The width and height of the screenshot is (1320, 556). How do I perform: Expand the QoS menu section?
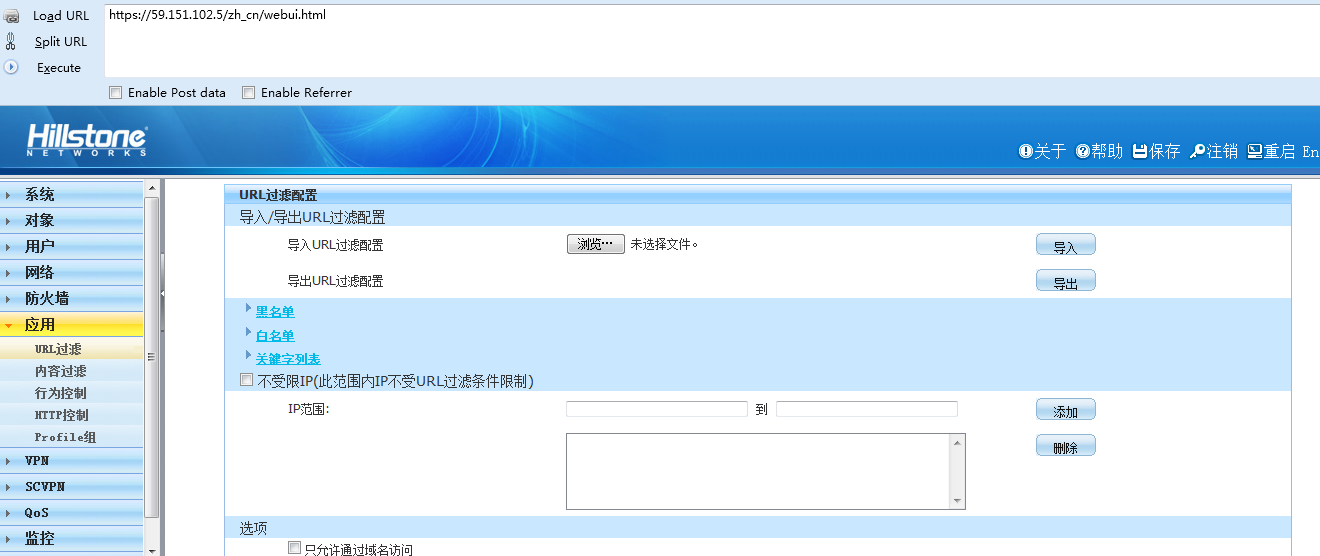[x=72, y=513]
